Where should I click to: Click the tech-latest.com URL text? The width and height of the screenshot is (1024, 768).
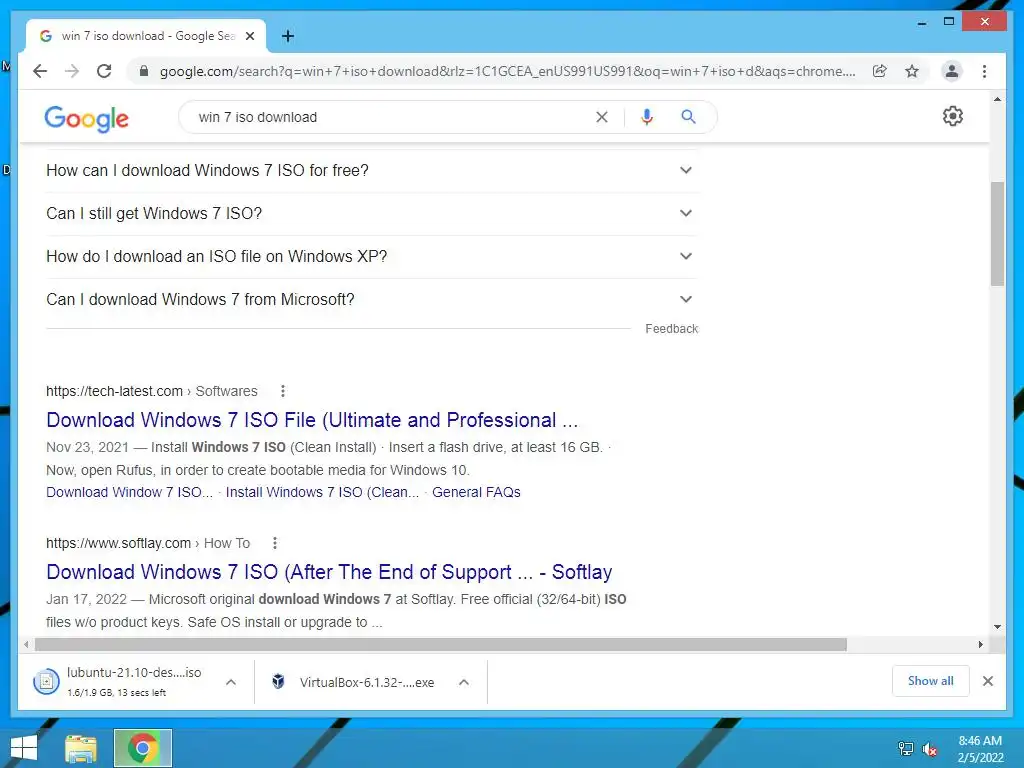[114, 391]
